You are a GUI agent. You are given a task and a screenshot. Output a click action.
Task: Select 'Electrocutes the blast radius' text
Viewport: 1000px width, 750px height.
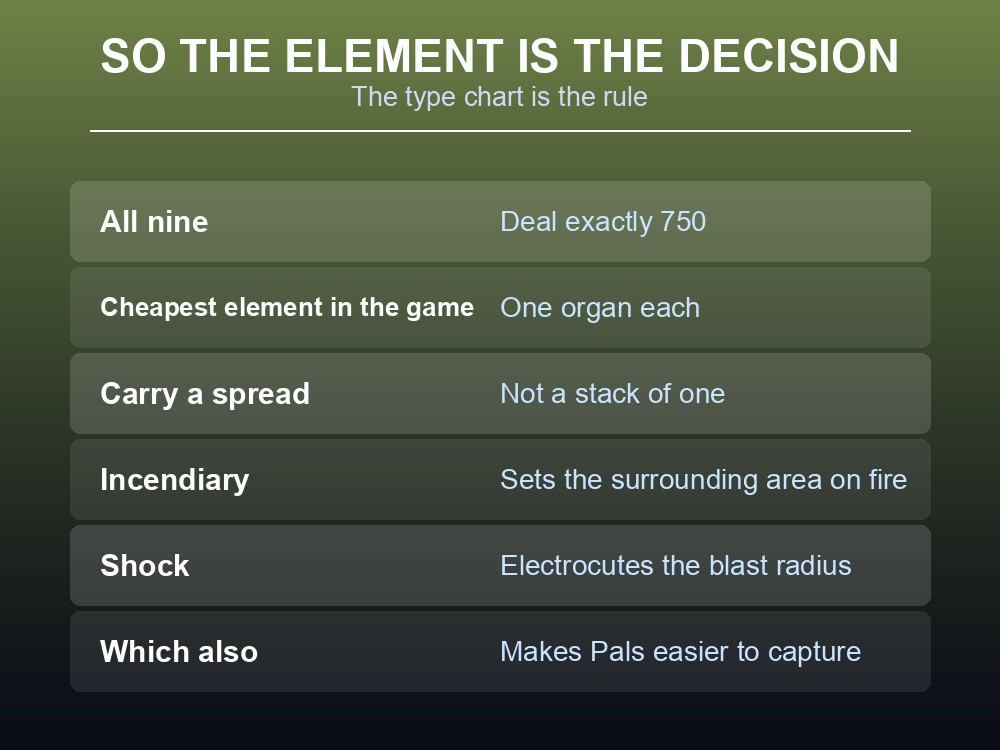pos(676,566)
